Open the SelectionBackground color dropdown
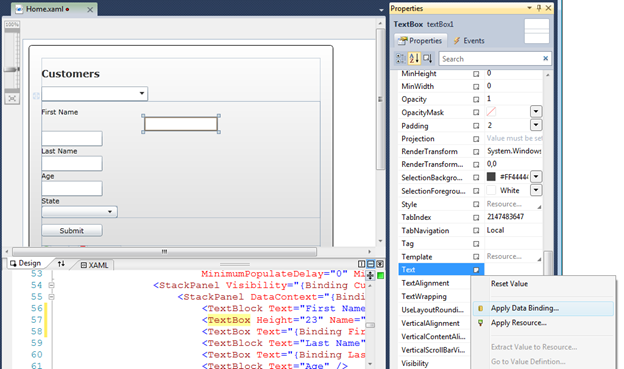 pyautogui.click(x=536, y=176)
